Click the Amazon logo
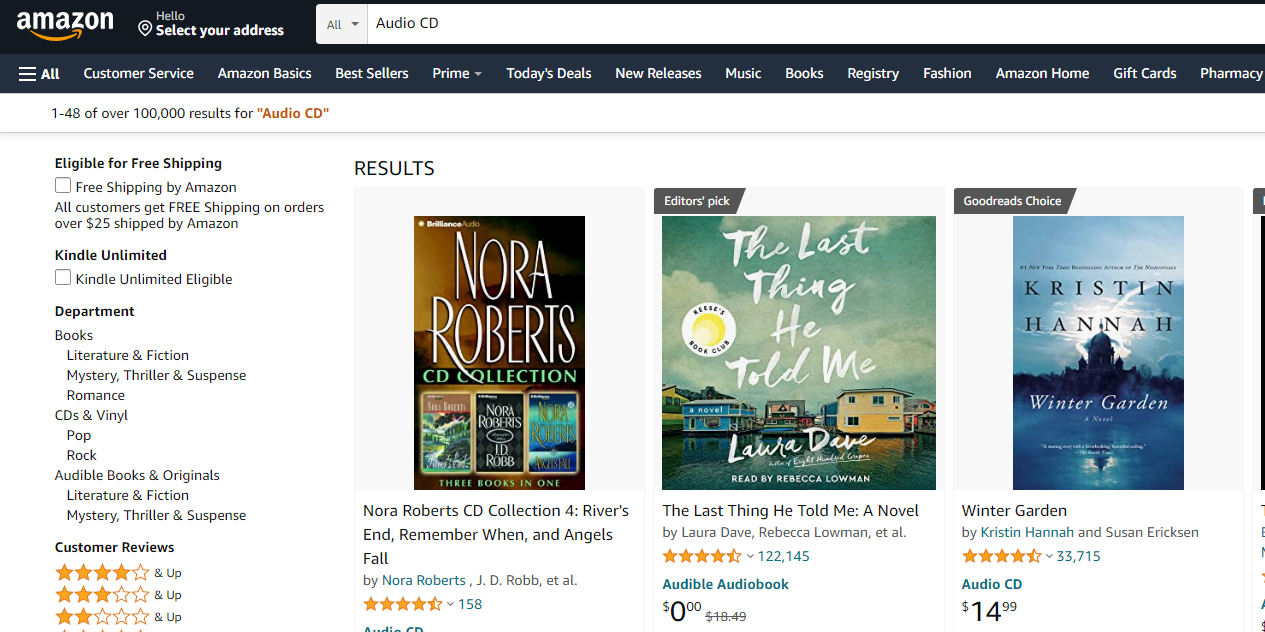The height and width of the screenshot is (632, 1265). pyautogui.click(x=65, y=25)
